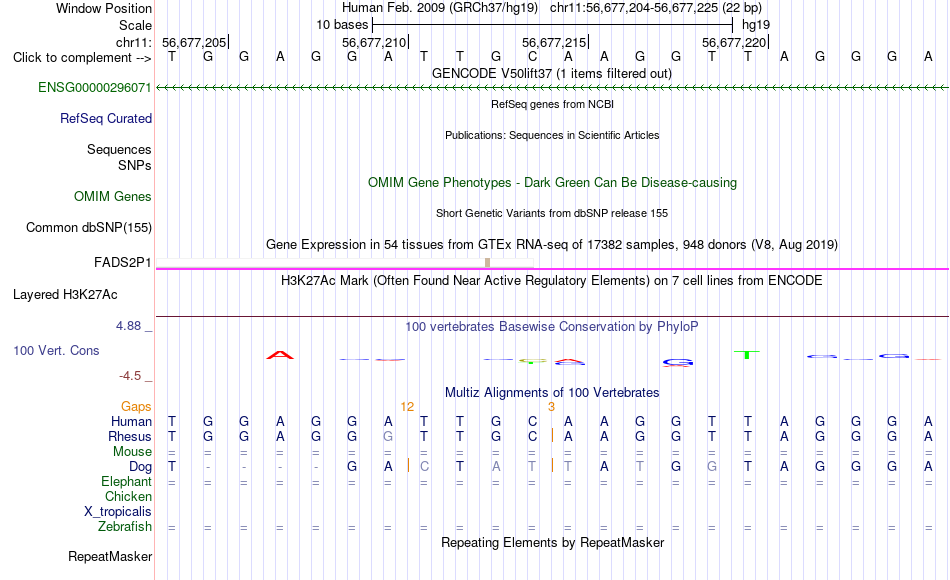
Task: Select the Elephant alignment row label
Action: [126, 481]
